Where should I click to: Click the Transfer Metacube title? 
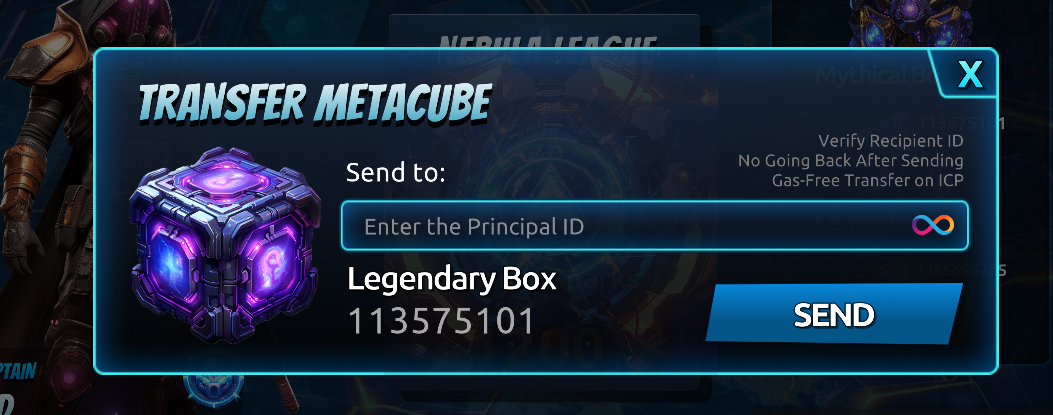click(x=314, y=103)
